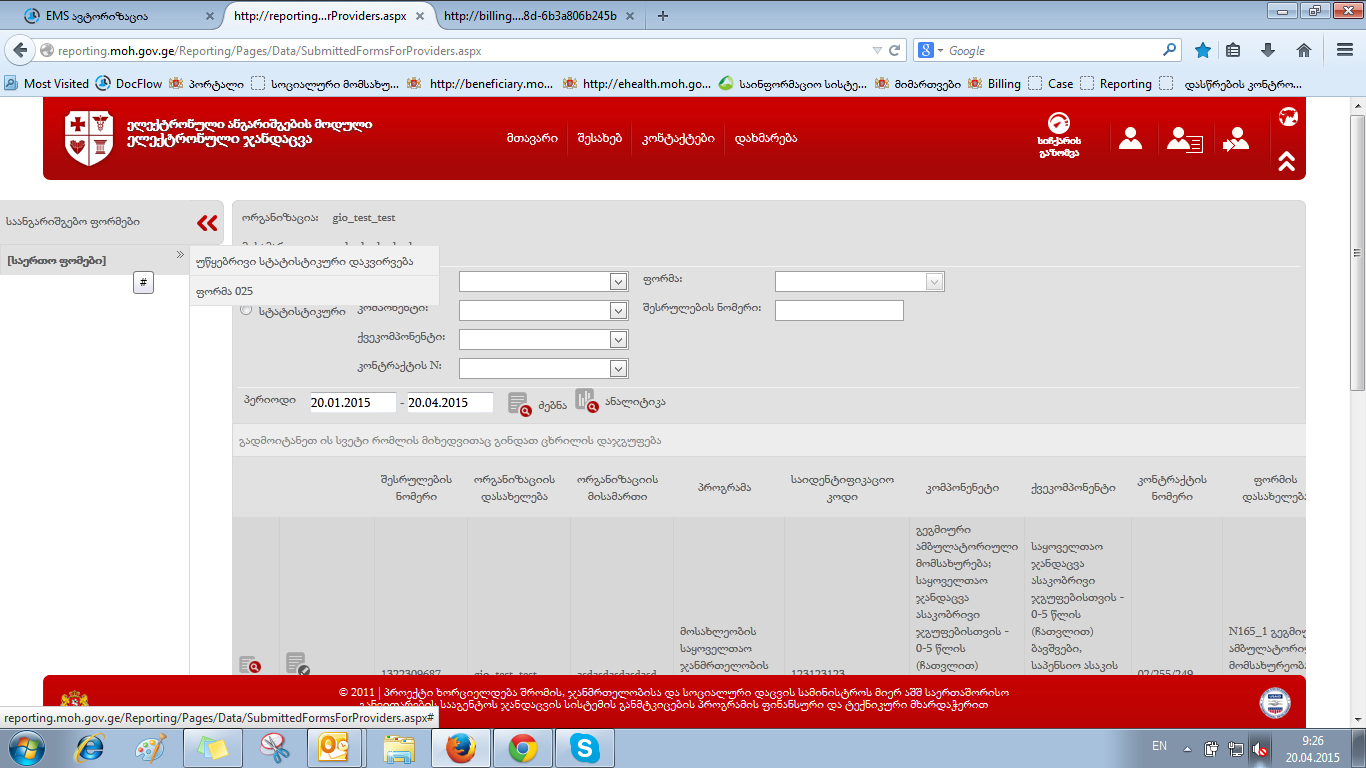
Task: Open the user details list icon
Action: (1183, 139)
